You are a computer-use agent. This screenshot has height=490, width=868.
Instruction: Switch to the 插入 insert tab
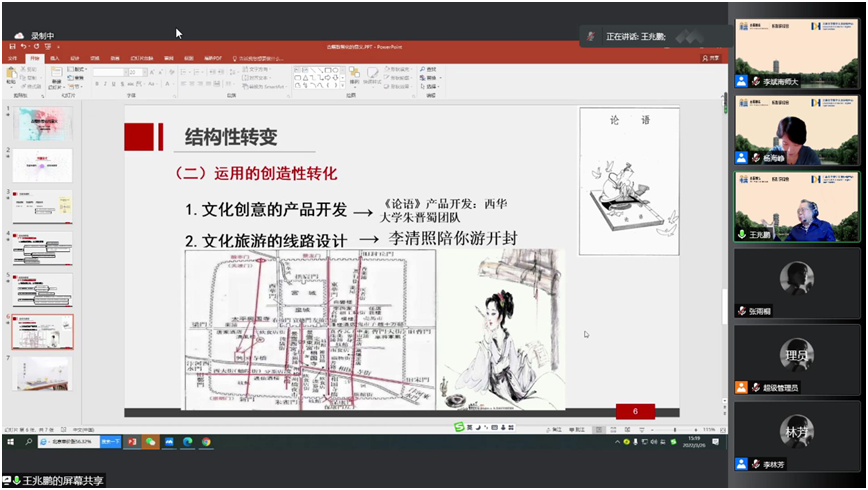(x=54, y=58)
